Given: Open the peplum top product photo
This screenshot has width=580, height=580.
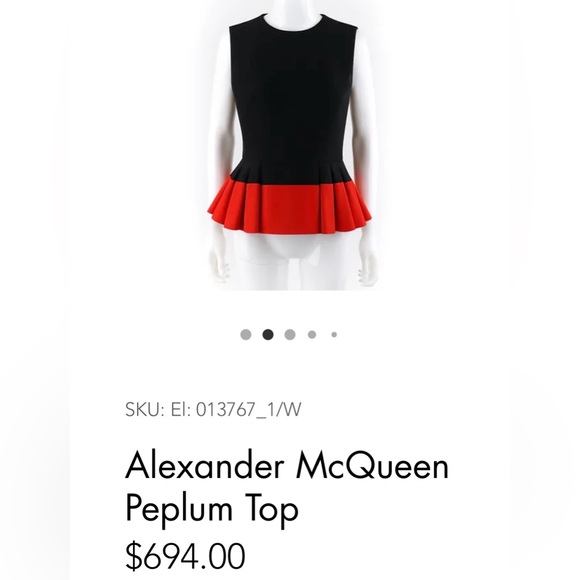Looking at the screenshot, I should [x=290, y=145].
